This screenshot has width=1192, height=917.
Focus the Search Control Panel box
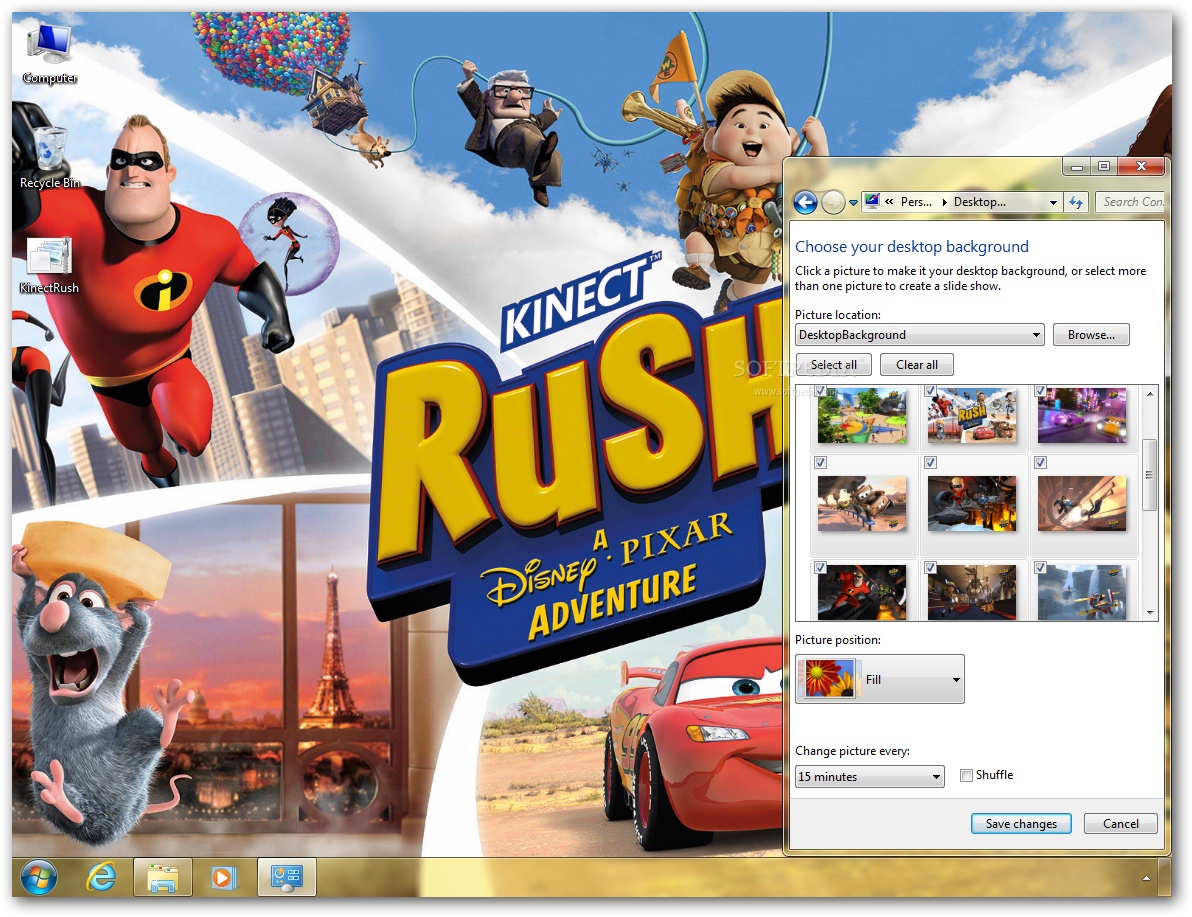(x=1131, y=201)
